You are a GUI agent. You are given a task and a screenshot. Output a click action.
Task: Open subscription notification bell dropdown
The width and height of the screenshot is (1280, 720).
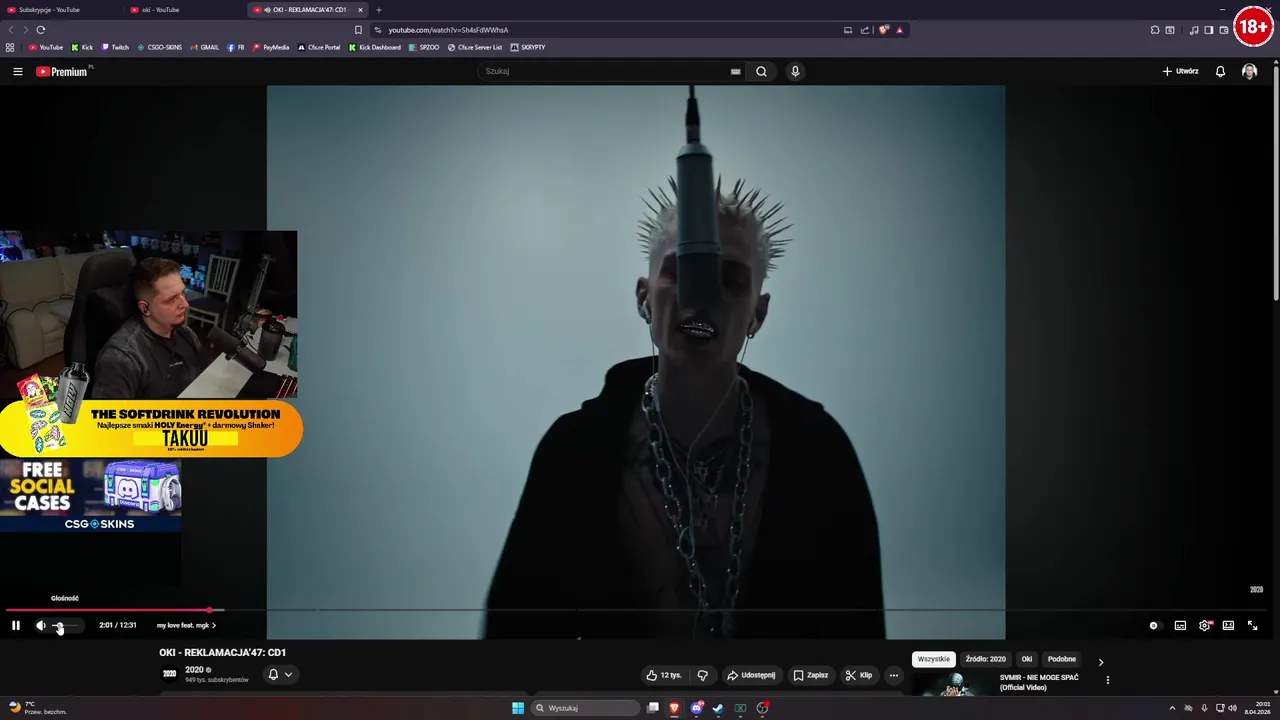point(280,675)
